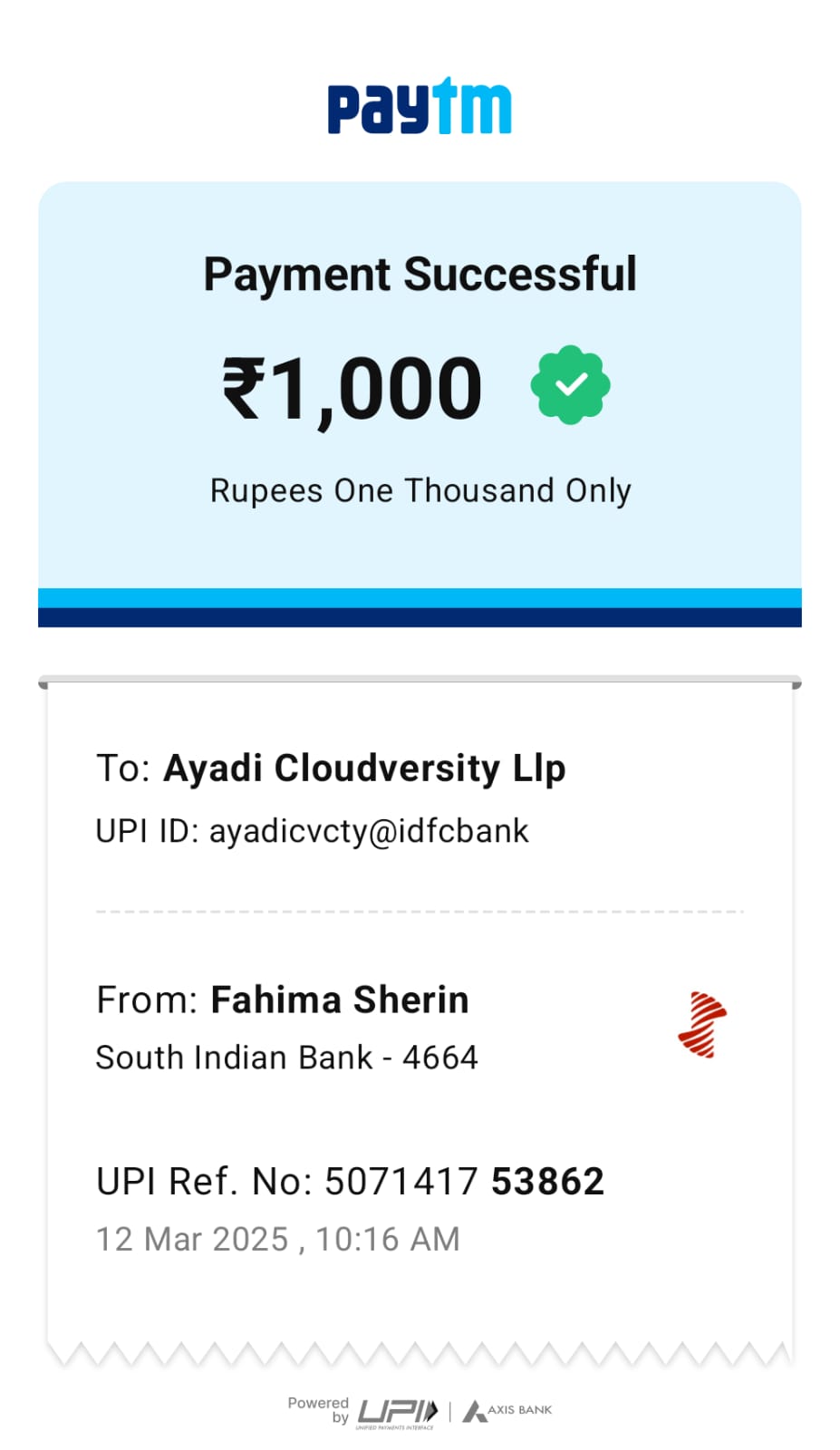Tap recipient name Ayadi Cloudversity Llp
This screenshot has width=840, height=1450.
coord(364,768)
